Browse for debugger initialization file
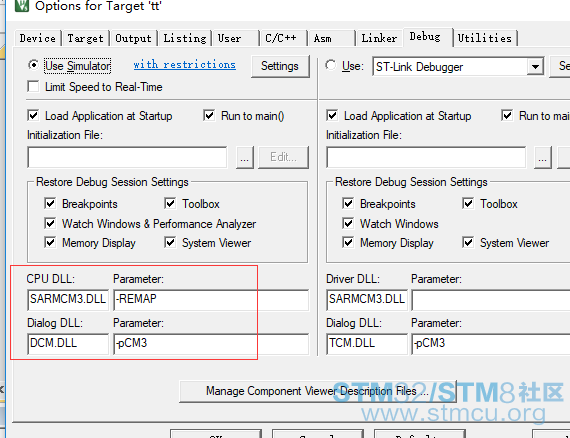This screenshot has width=570, height=438. tap(543, 157)
